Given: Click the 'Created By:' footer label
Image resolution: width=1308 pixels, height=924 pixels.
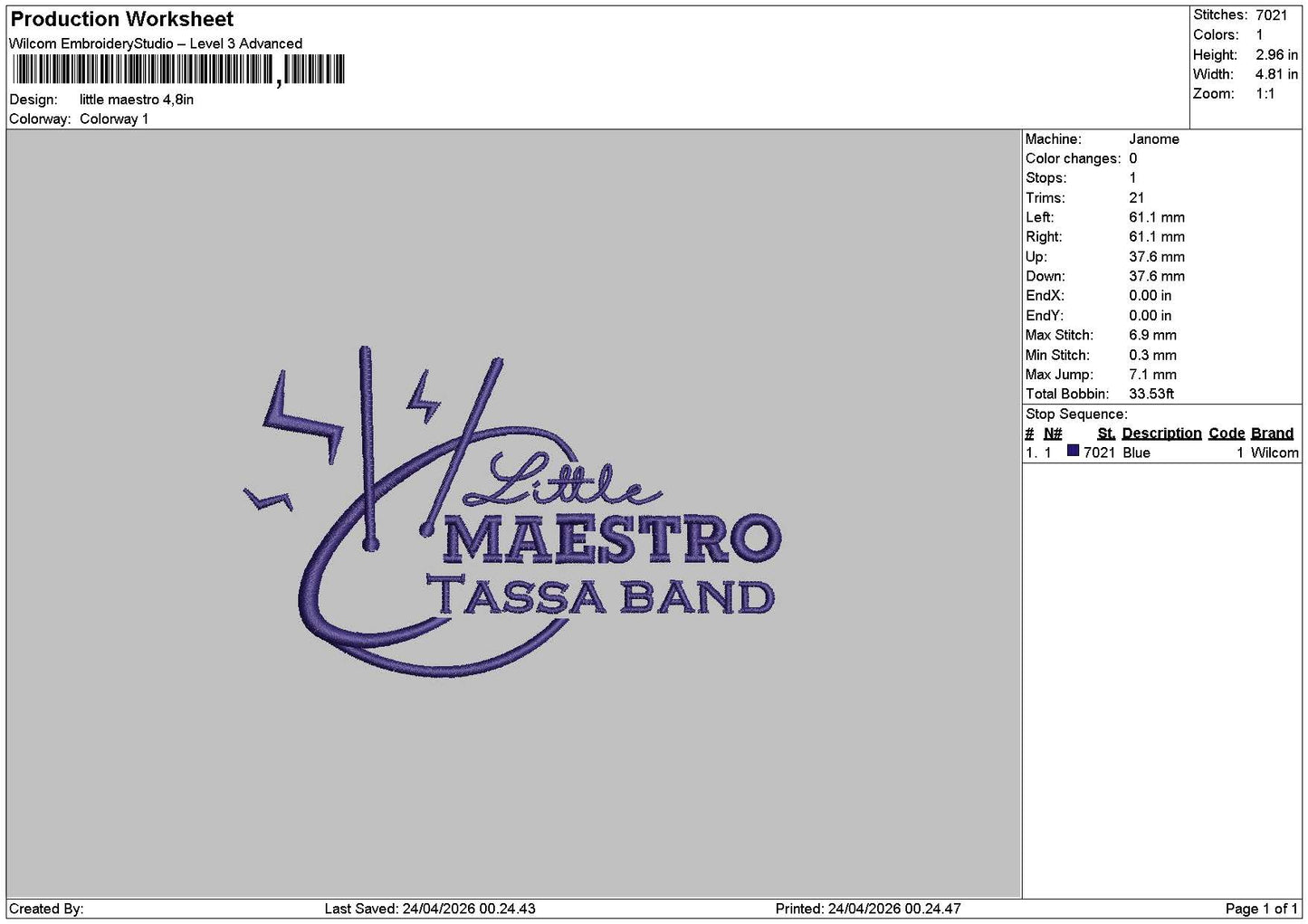Looking at the screenshot, I should [x=46, y=909].
